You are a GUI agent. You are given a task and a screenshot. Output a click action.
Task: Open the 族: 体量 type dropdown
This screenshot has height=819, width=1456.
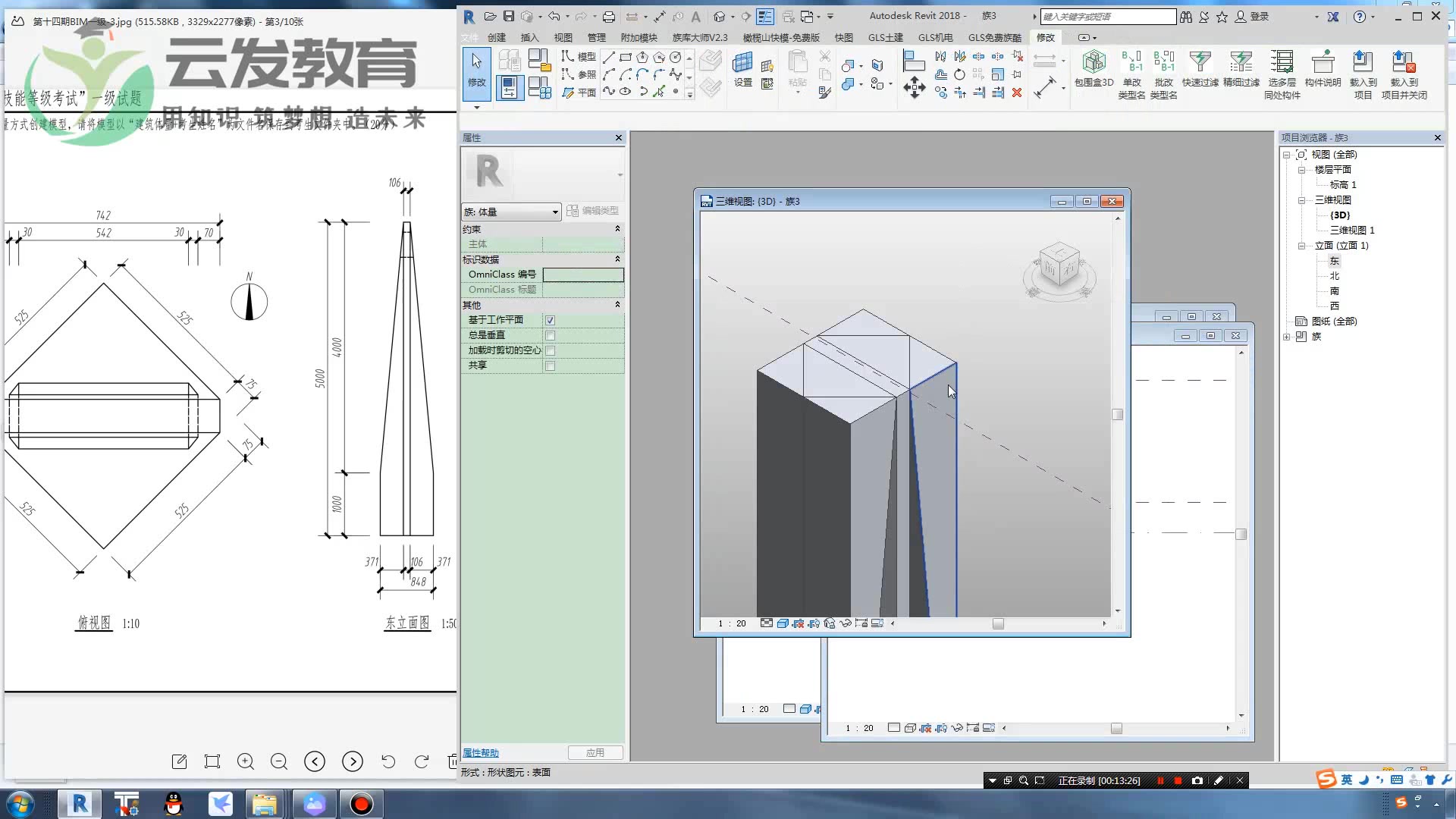coord(511,212)
